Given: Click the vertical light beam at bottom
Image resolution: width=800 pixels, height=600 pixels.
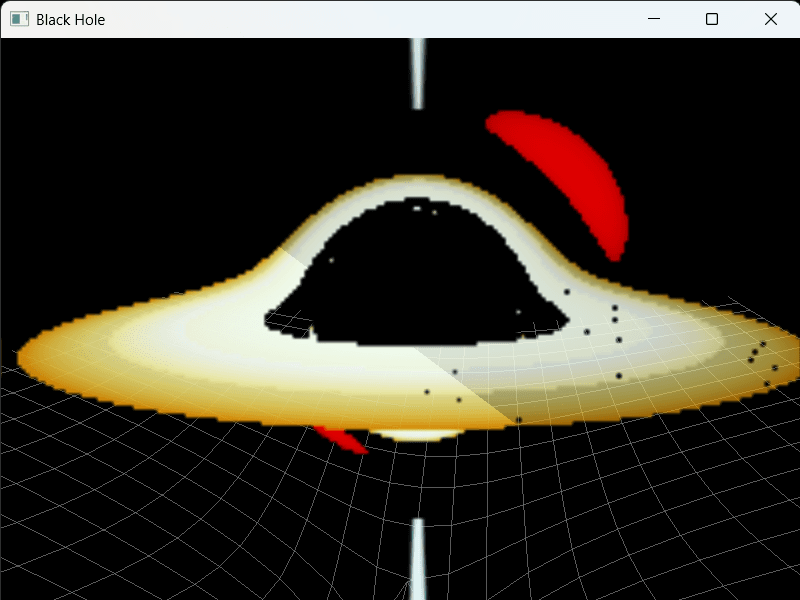Looking at the screenshot, I should point(418,560).
